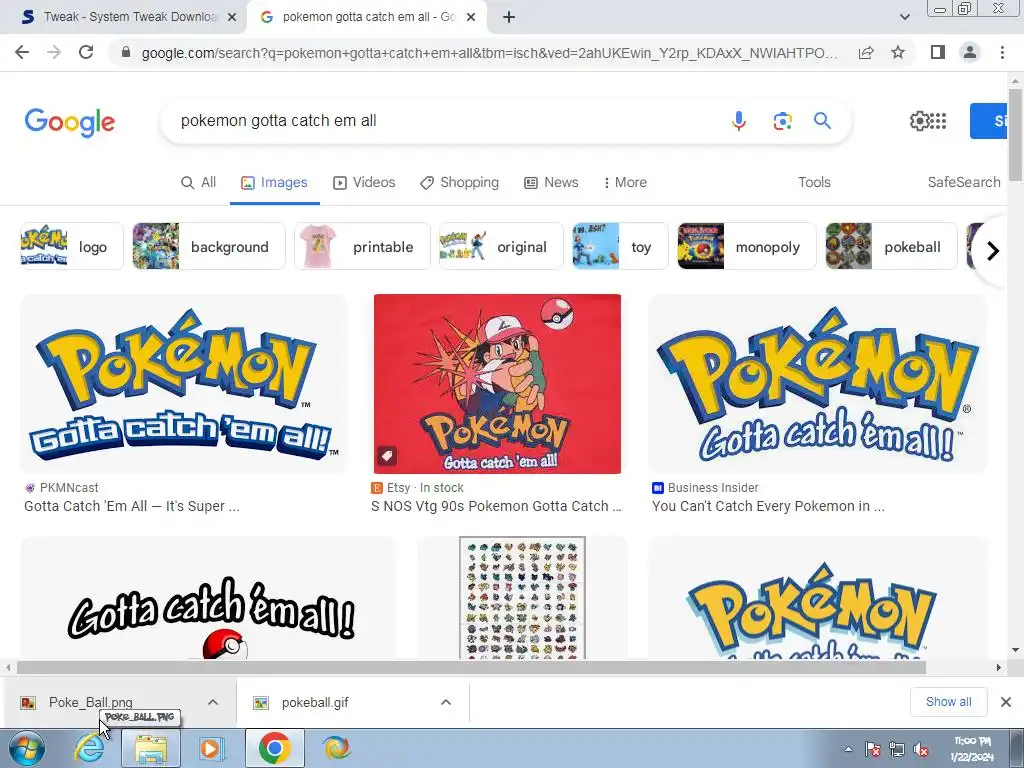The image size is (1024, 768).
Task: Close the Tweak - System Tweak tab
Action: coord(232,17)
